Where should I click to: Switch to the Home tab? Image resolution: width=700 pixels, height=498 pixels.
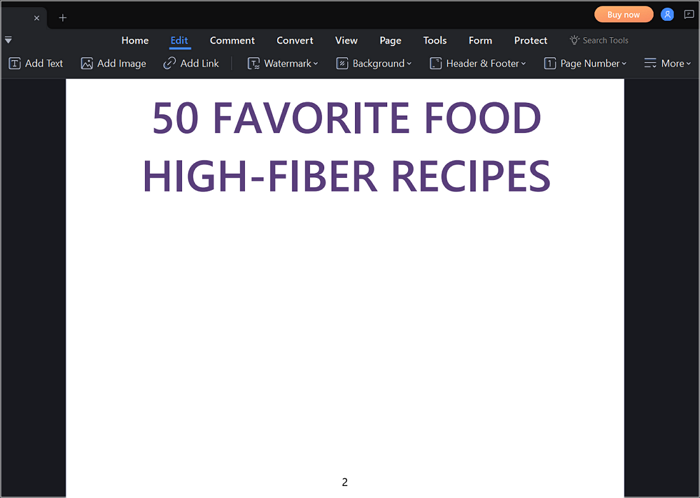[x=135, y=40]
